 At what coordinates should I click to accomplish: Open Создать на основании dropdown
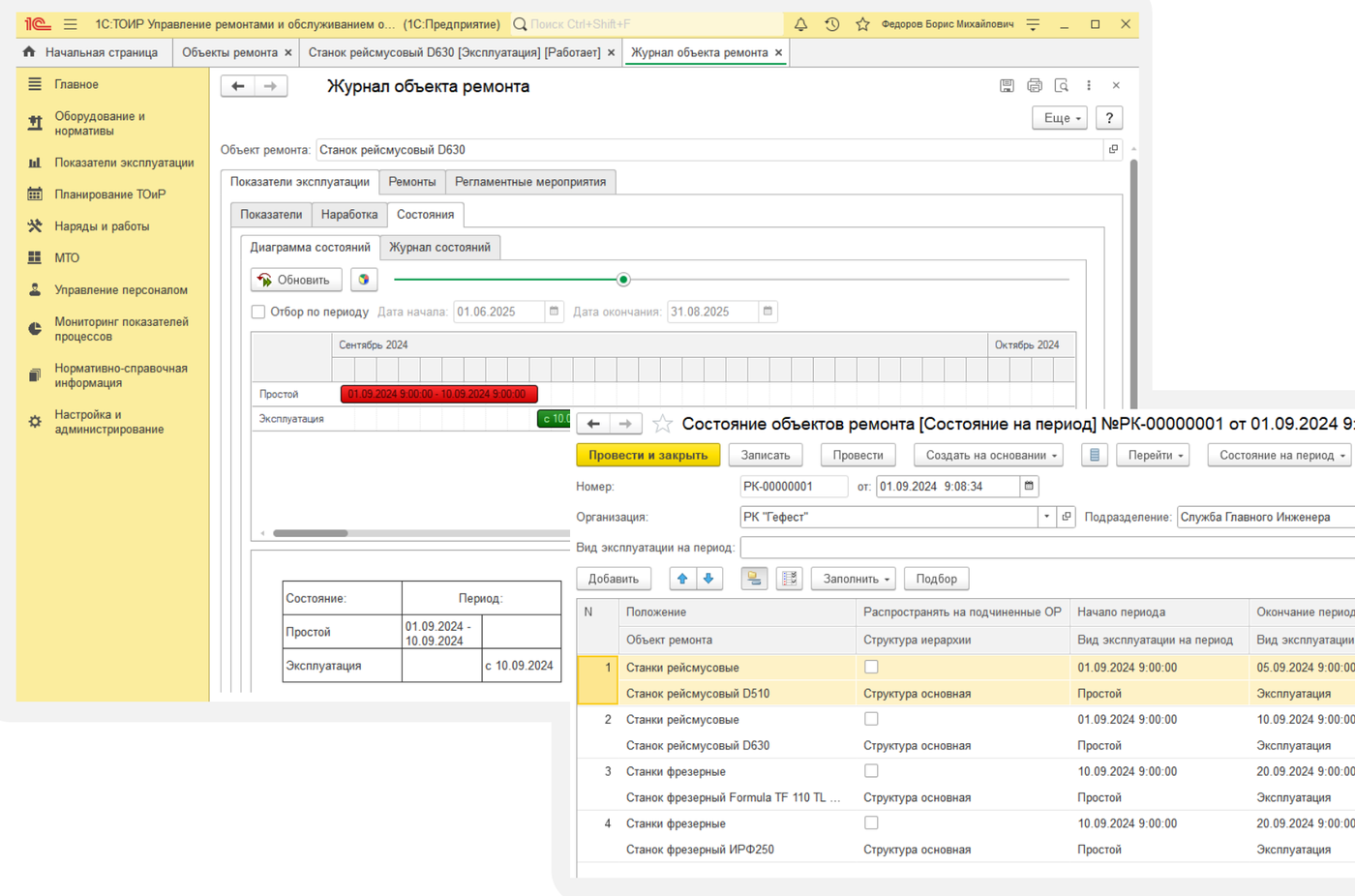[989, 455]
